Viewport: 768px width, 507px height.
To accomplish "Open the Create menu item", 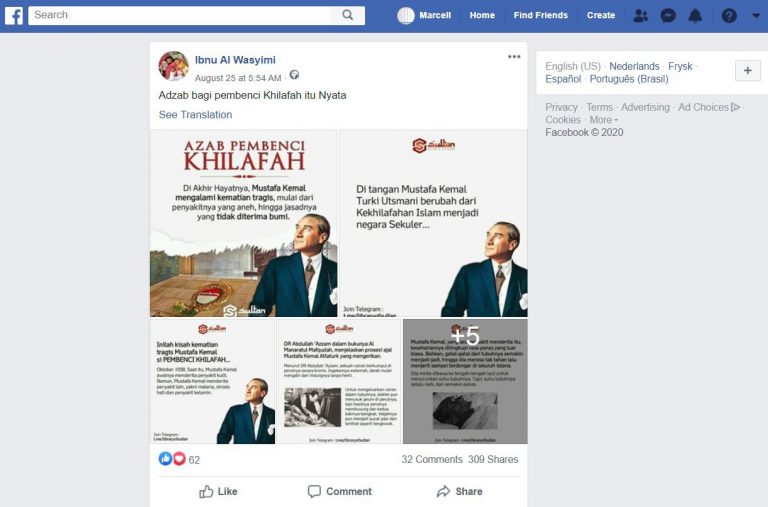I will 600,15.
